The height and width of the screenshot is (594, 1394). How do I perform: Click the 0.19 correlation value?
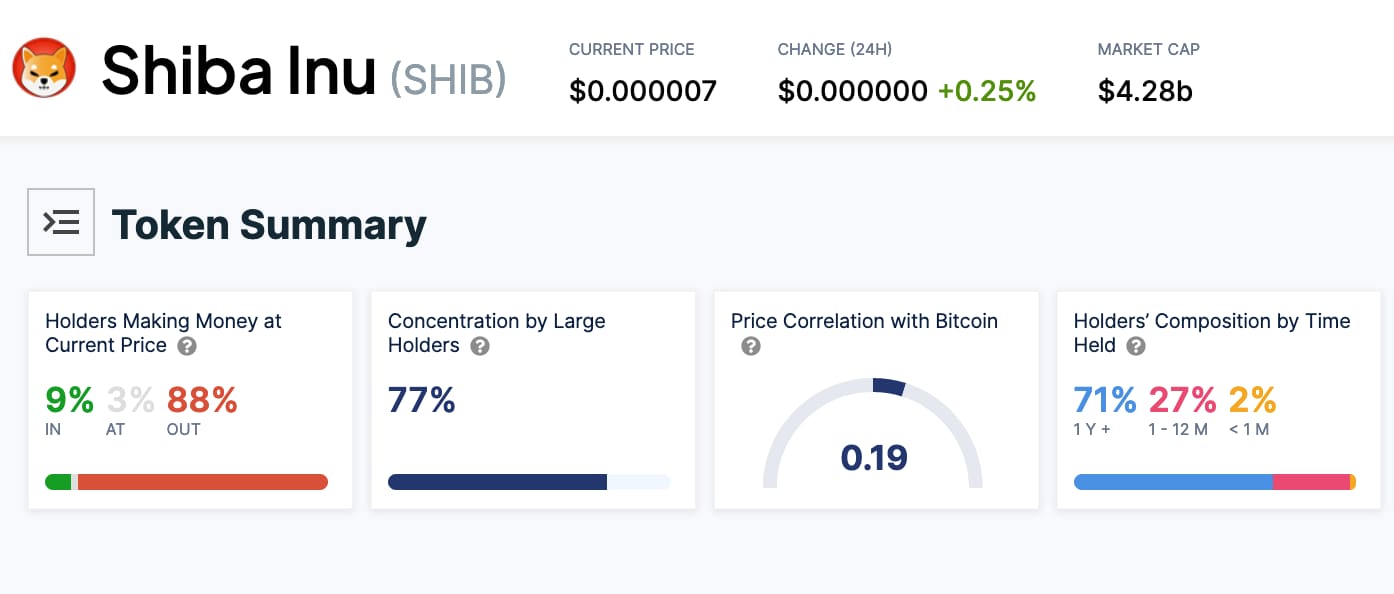pyautogui.click(x=873, y=458)
